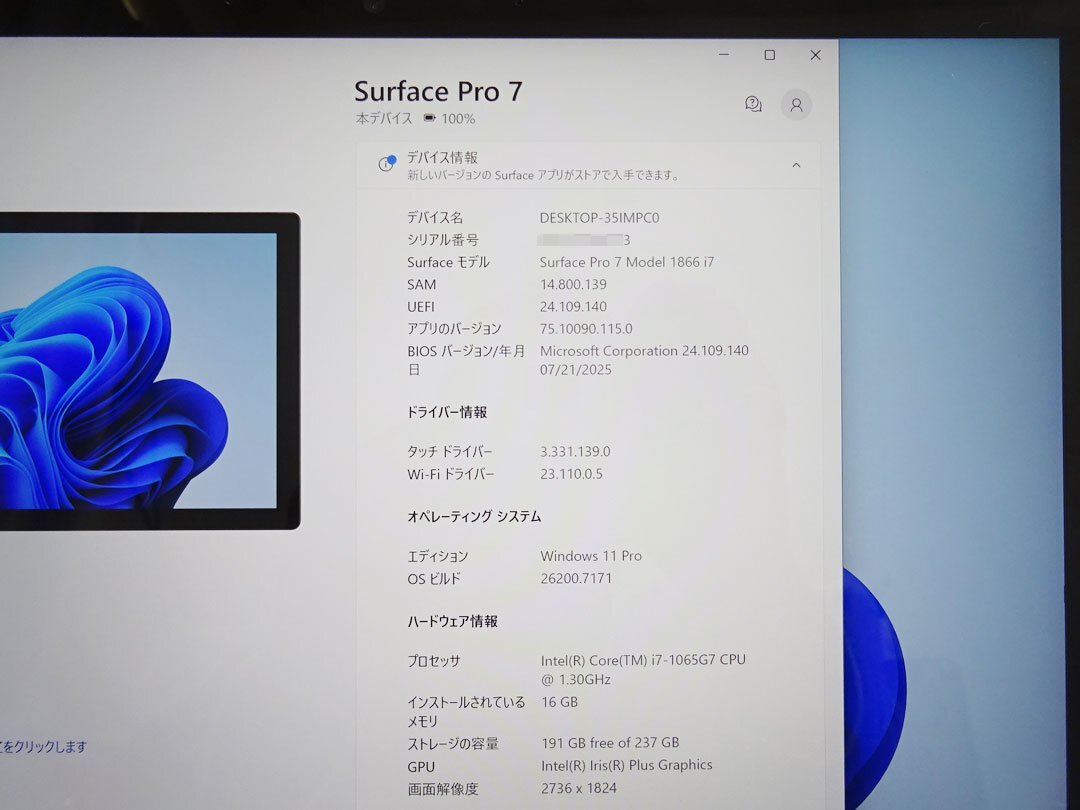Viewport: 1080px width, 810px height.
Task: Click the 本デバイス label
Action: 384,118
